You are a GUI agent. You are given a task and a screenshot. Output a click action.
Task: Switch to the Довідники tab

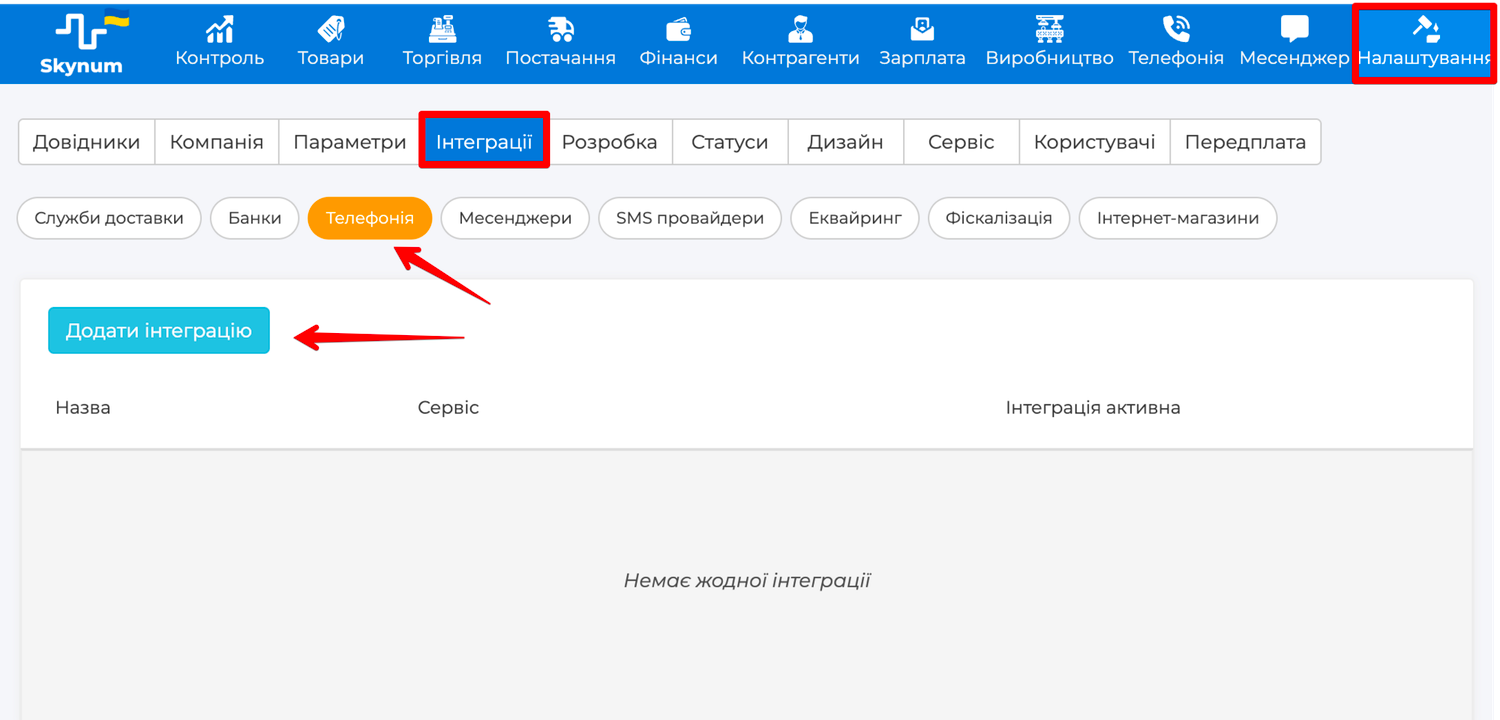87,142
